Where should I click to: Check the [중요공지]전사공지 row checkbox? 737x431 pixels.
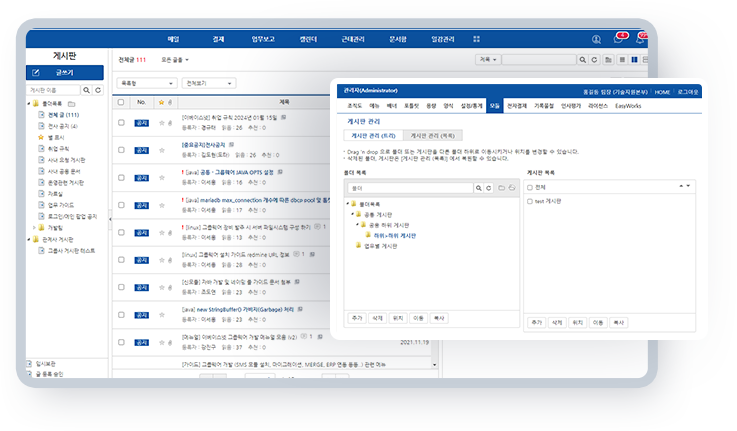(x=121, y=150)
